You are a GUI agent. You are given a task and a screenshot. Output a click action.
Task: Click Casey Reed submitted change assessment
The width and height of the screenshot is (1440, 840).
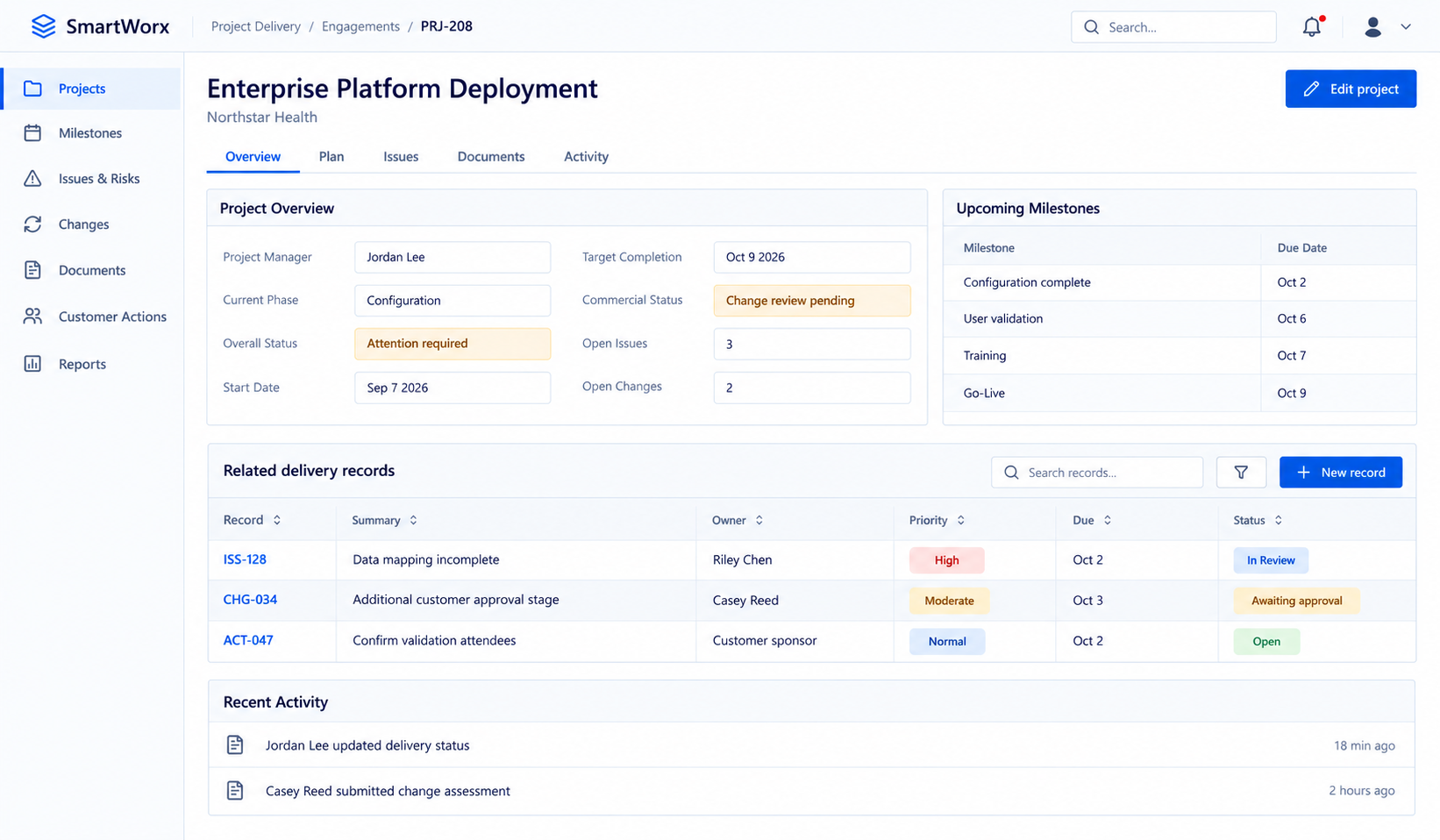(388, 791)
